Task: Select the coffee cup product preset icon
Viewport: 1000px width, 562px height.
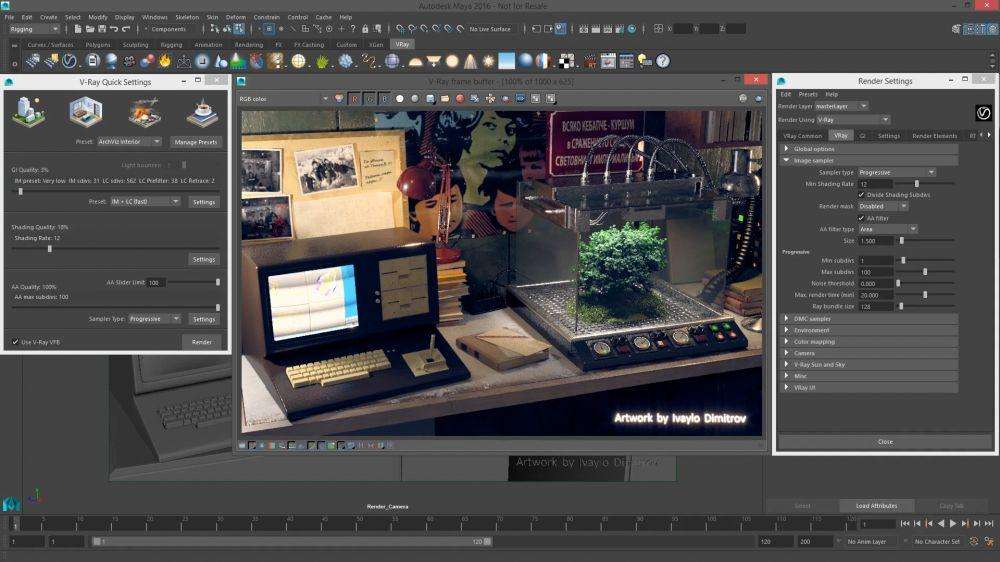Action: (202, 112)
